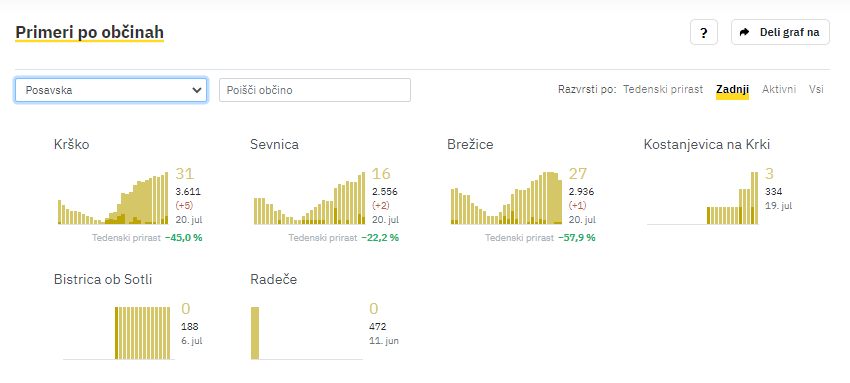850x383 pixels.
Task: Click the question mark help button
Action: [x=704, y=33]
